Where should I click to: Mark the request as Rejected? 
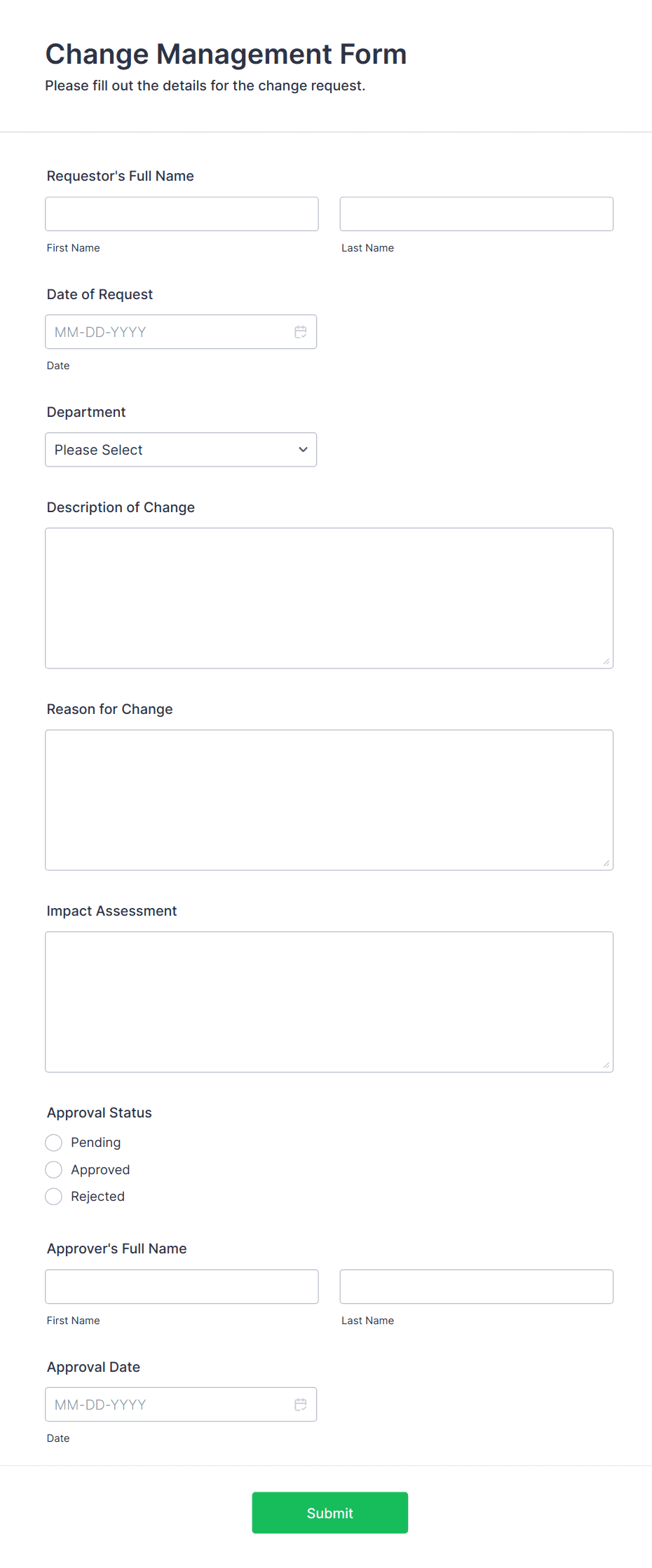click(x=53, y=1196)
